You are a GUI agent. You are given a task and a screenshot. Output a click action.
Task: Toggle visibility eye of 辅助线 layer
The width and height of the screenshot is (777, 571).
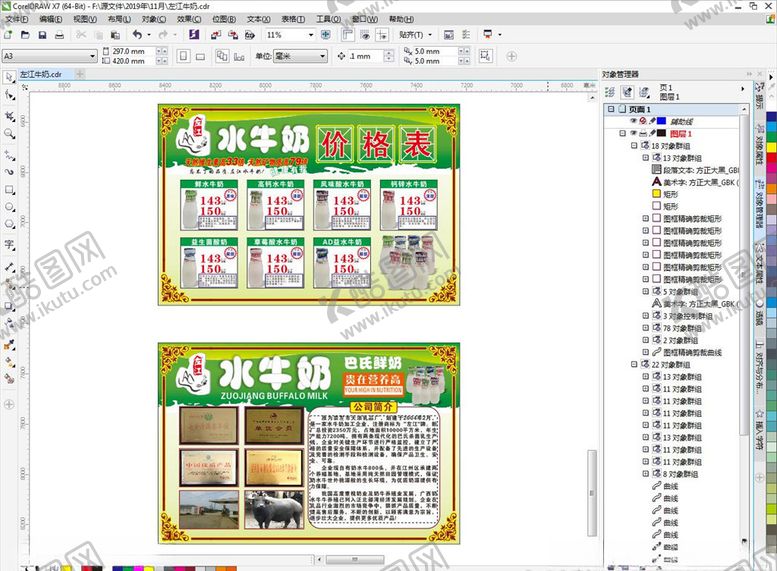(x=633, y=121)
